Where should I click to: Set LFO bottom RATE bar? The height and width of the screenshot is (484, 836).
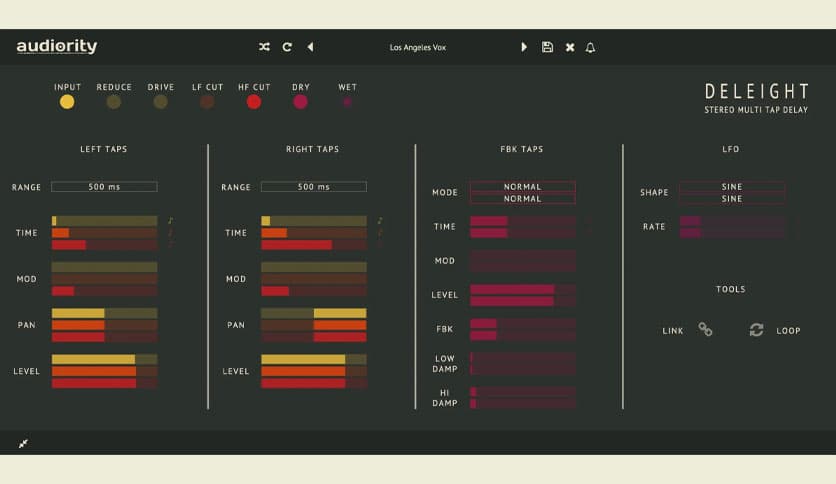(732, 232)
